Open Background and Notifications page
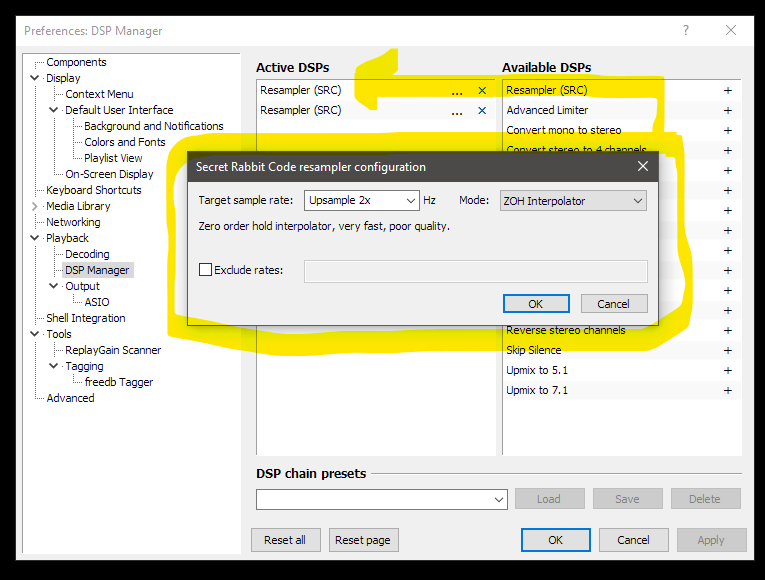The height and width of the screenshot is (580, 765). [154, 126]
